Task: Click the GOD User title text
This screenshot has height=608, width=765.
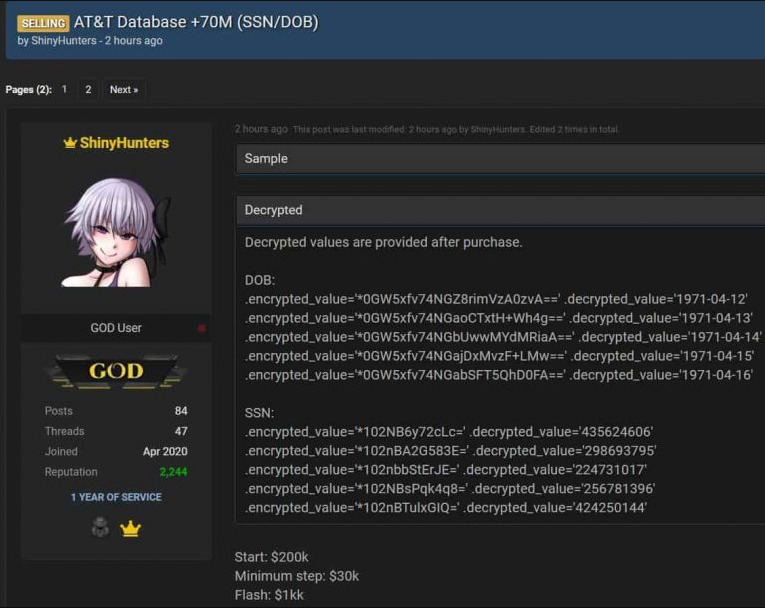Action: point(116,328)
